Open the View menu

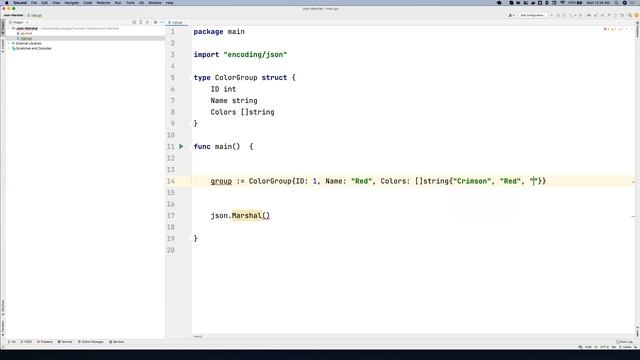(56, 3)
